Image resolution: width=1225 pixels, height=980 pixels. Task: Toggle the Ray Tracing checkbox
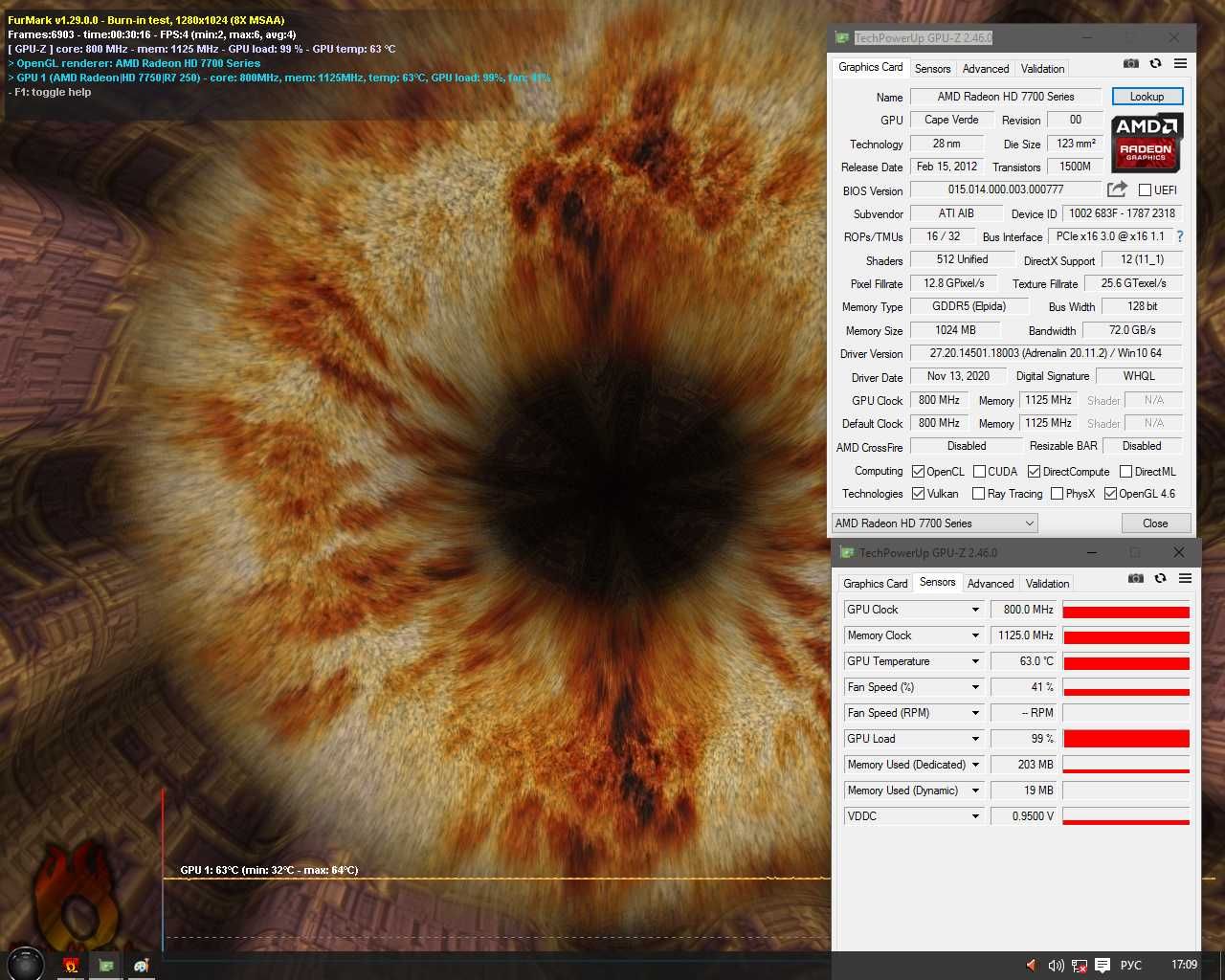(x=978, y=494)
